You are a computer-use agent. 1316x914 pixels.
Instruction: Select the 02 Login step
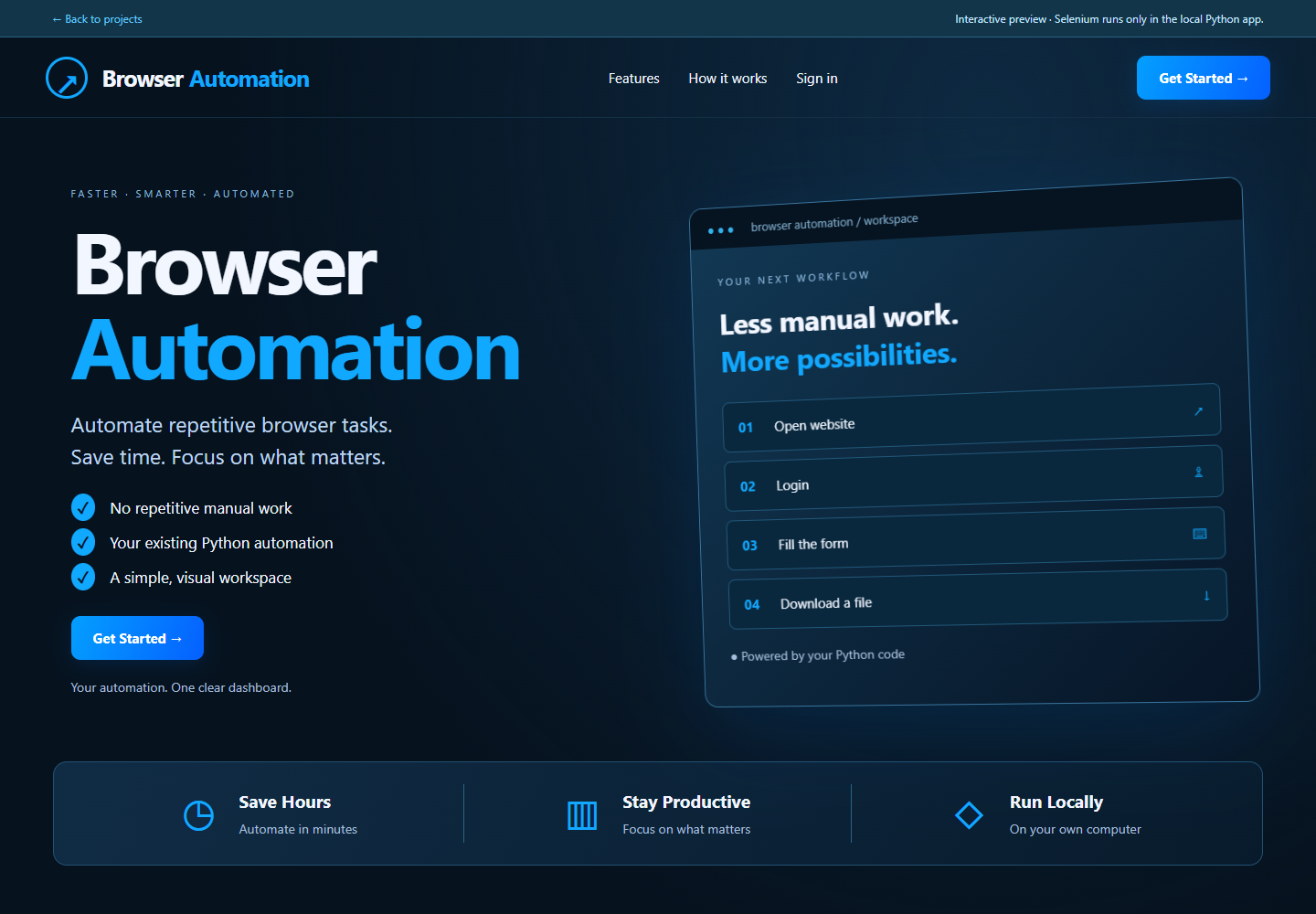[974, 479]
